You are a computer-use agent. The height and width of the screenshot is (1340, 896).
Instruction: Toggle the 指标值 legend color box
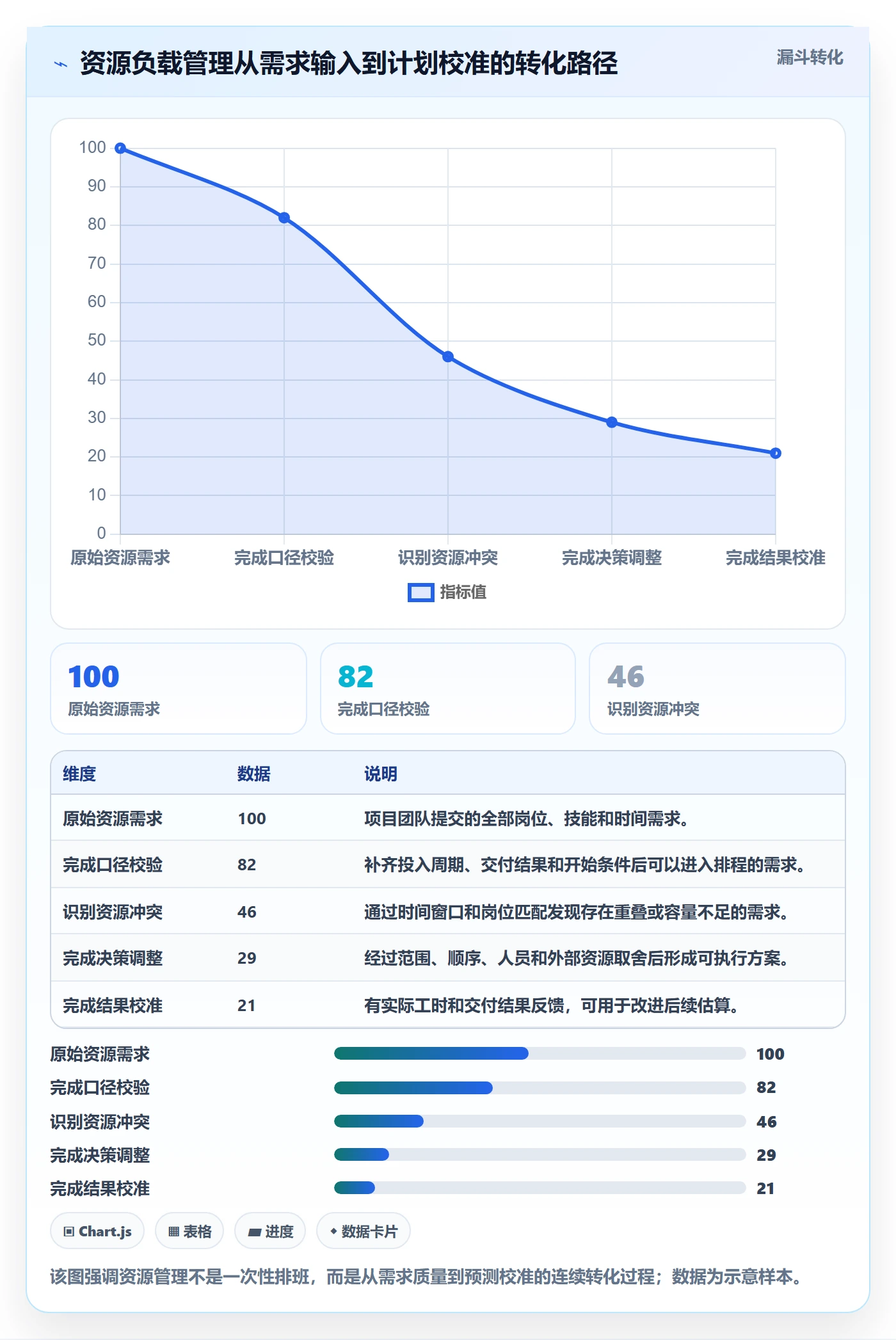click(420, 593)
